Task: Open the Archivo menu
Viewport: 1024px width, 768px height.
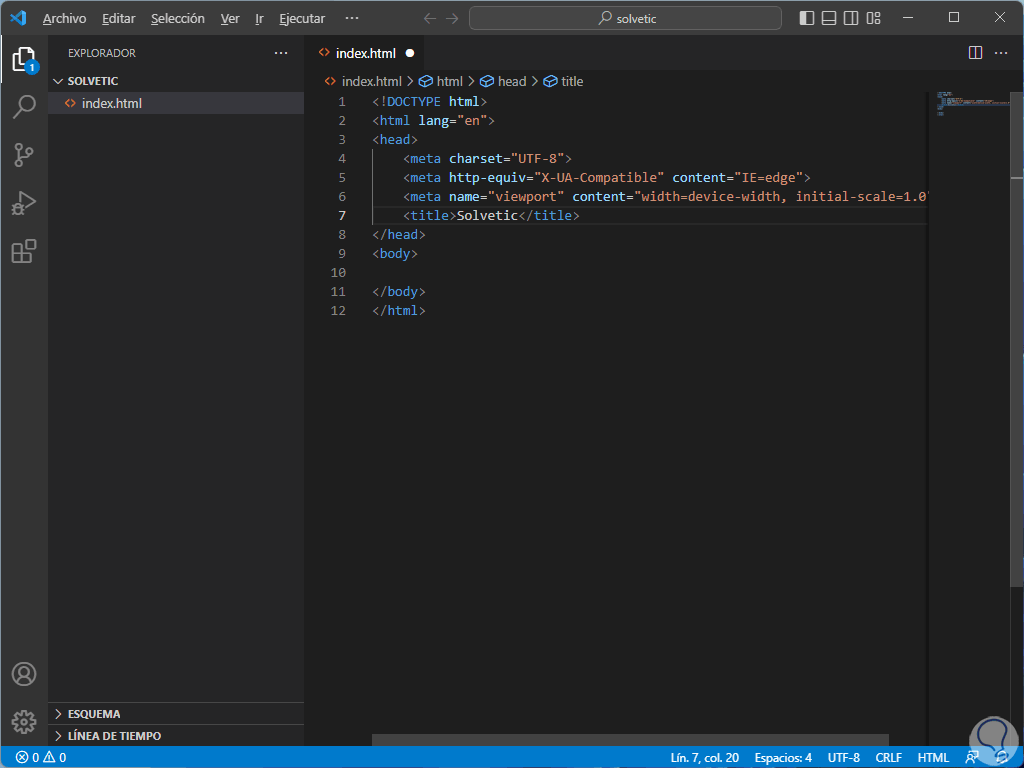Action: [64, 19]
